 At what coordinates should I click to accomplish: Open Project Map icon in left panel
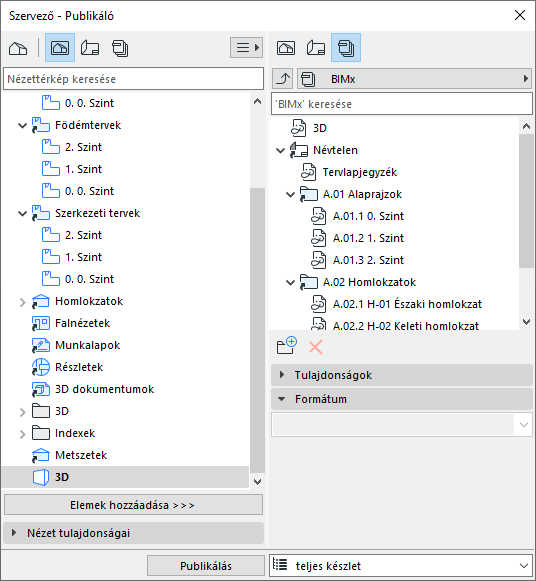tap(18, 48)
